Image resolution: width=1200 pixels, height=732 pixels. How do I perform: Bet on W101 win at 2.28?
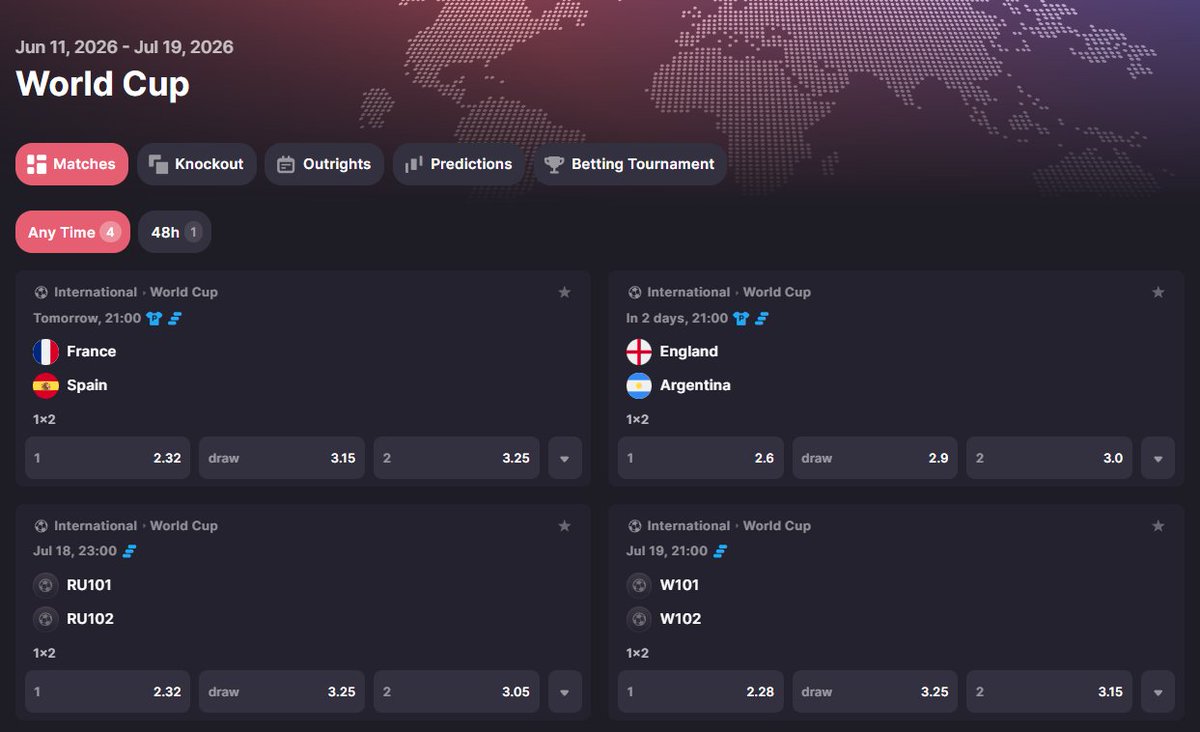(701, 692)
